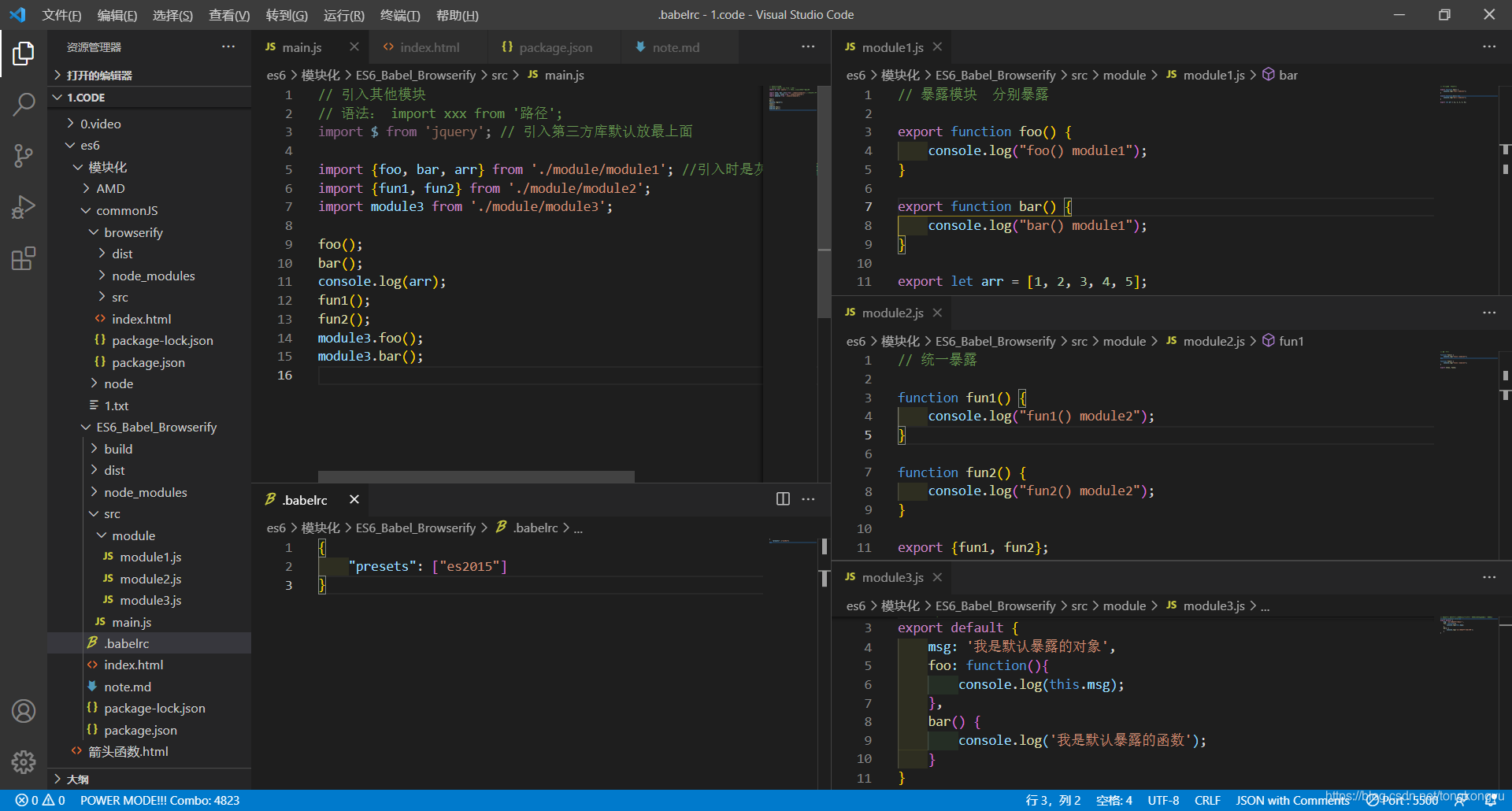Expand the AMD folder
1512x811 pixels.
[150, 189]
